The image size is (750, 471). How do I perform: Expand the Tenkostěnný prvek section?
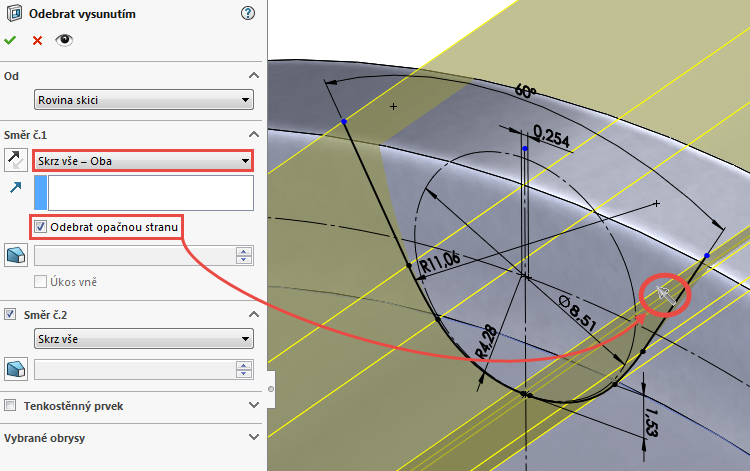(x=254, y=405)
